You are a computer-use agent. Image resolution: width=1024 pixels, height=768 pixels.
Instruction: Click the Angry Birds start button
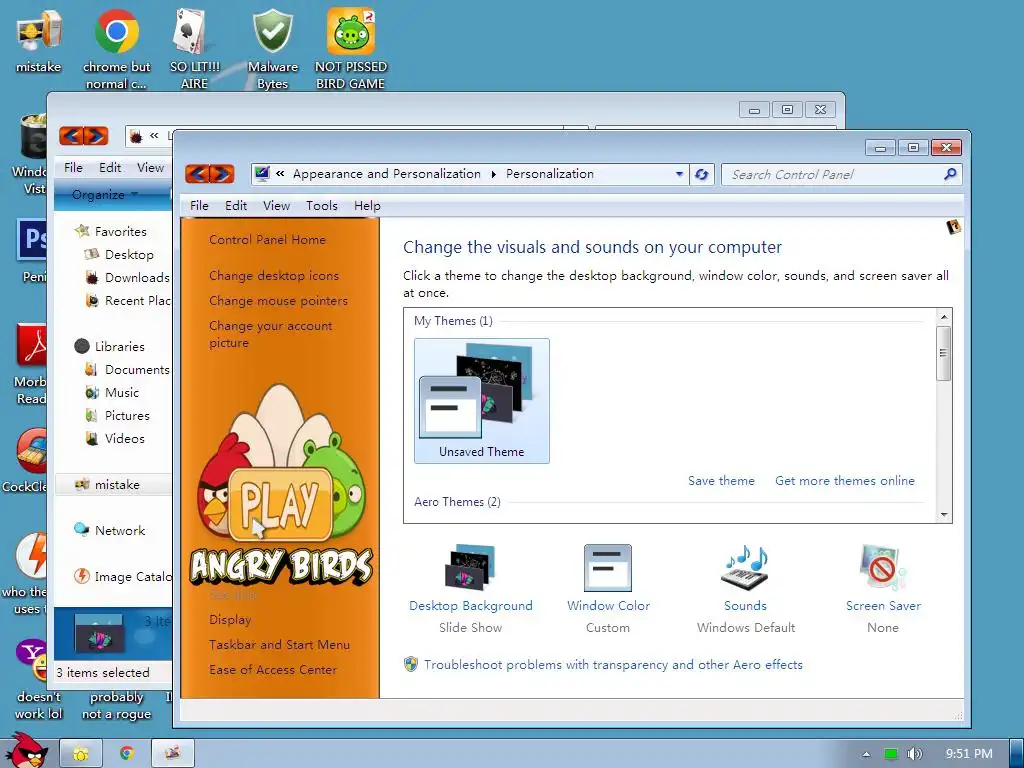(x=27, y=751)
